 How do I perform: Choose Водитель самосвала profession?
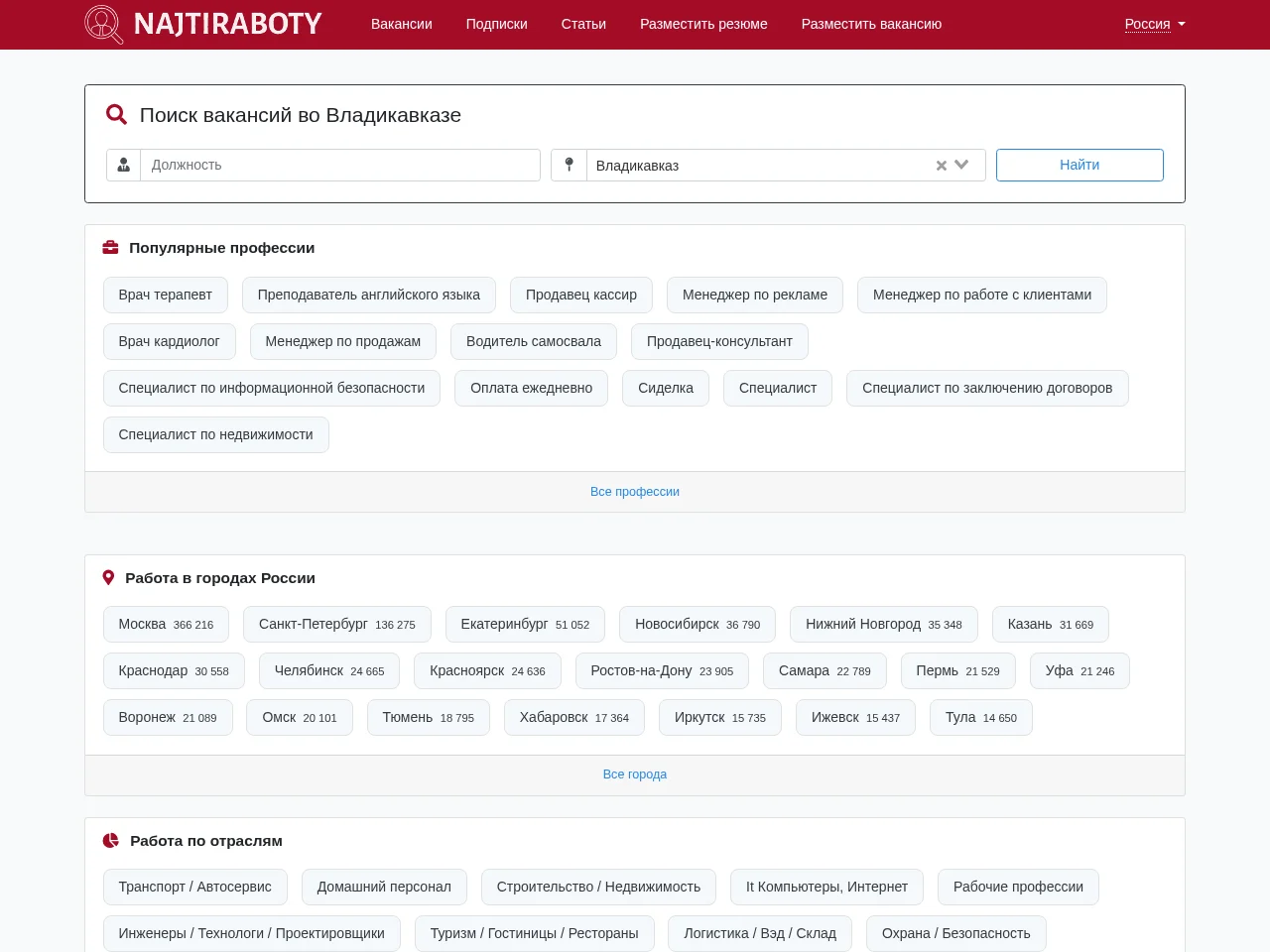pos(534,341)
